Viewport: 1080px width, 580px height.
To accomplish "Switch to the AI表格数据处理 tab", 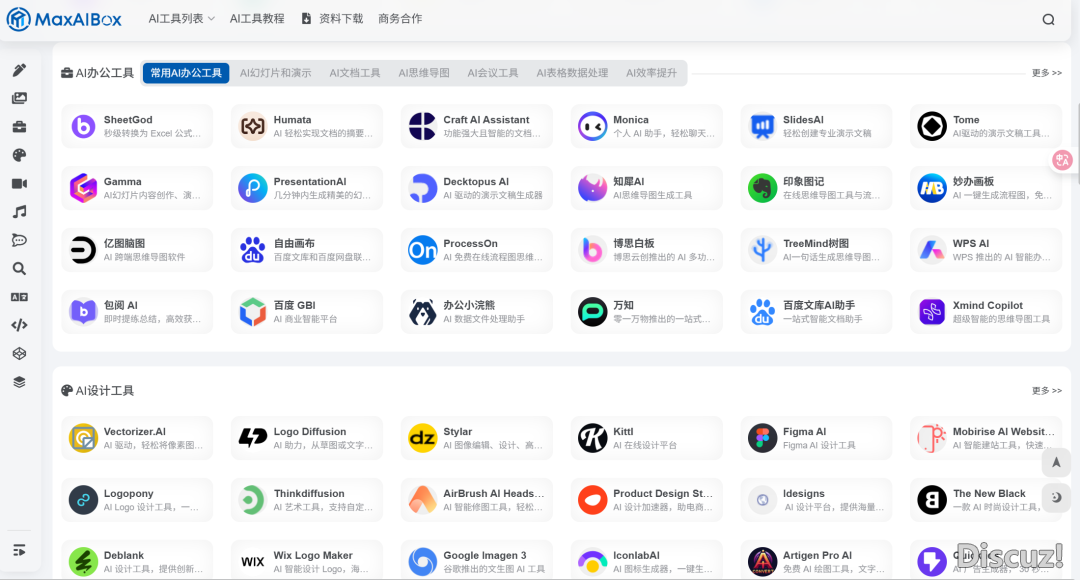I will click(x=572, y=73).
